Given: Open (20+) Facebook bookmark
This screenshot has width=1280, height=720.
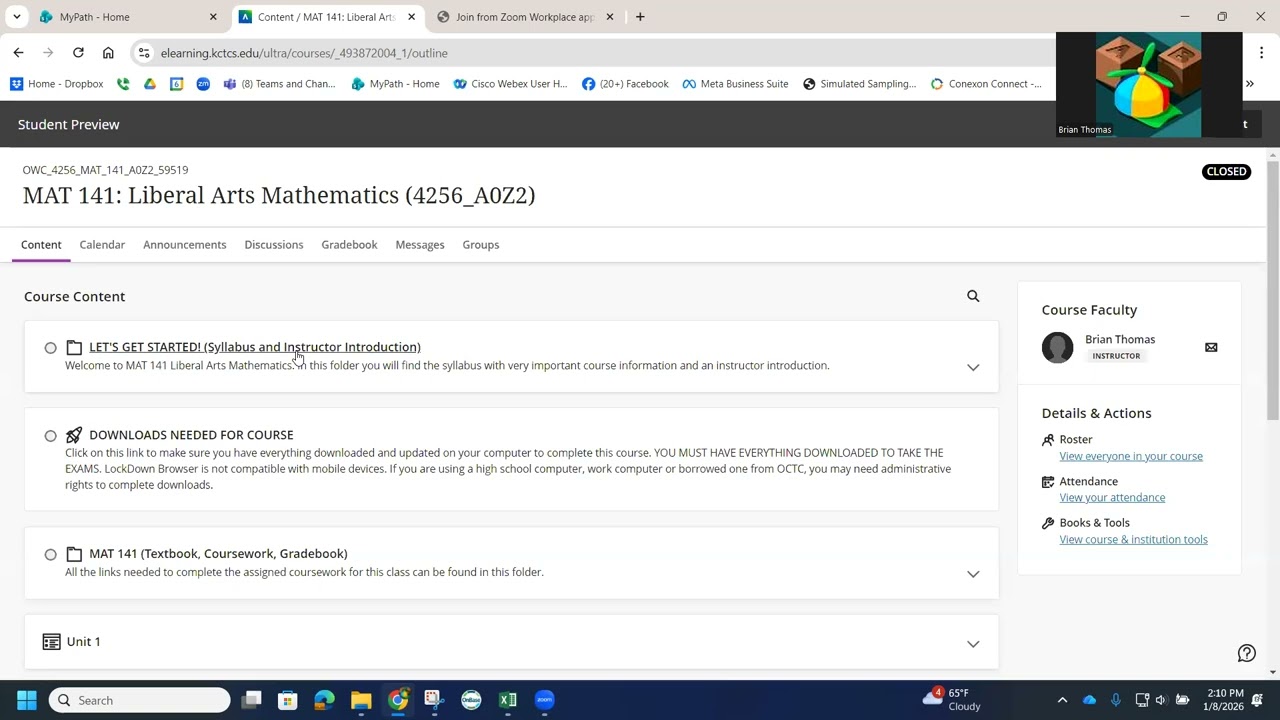Looking at the screenshot, I should (x=625, y=84).
